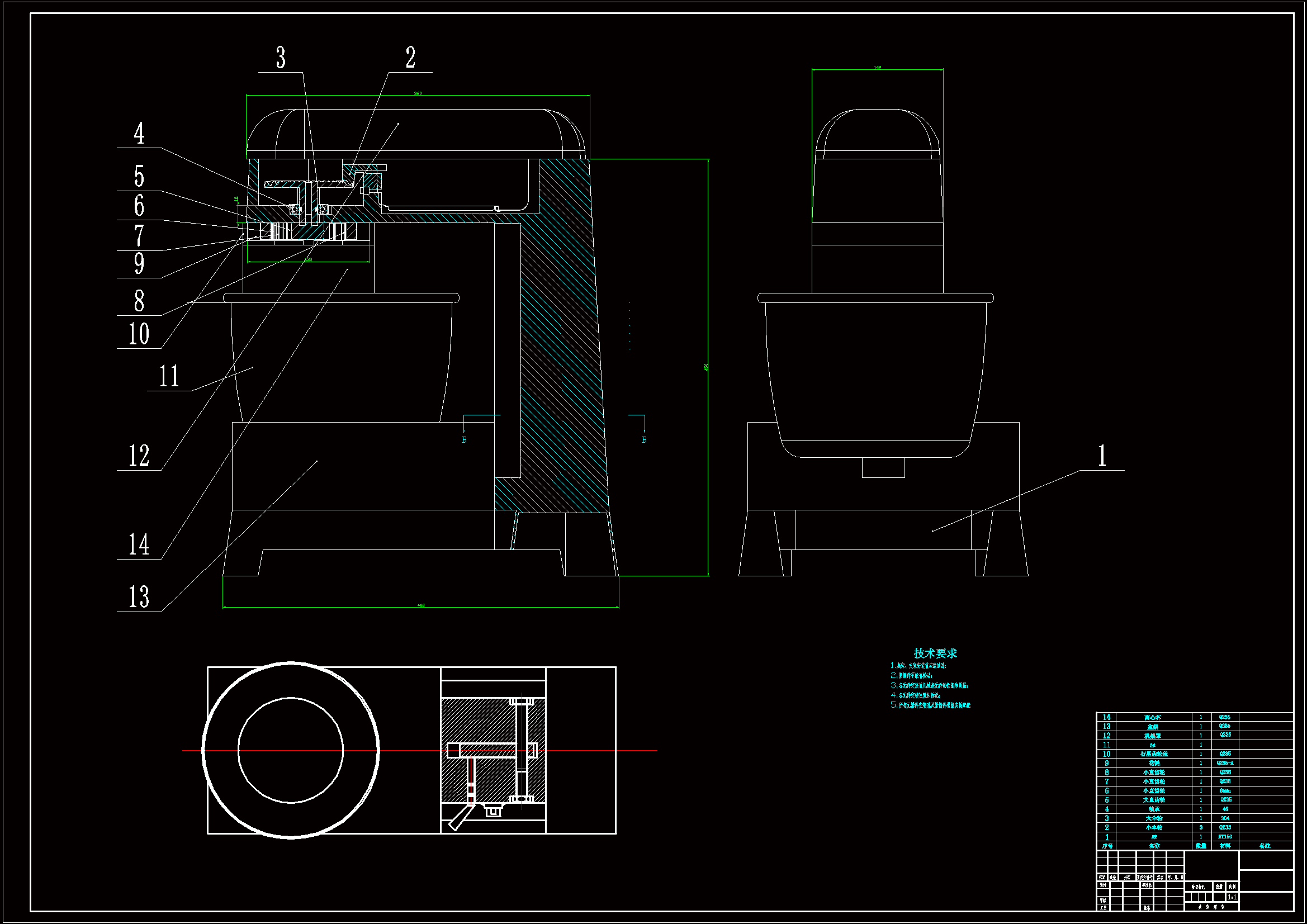Select the 名称 header cell in parts list
Viewport: 1307px width, 924px height.
tap(1153, 846)
